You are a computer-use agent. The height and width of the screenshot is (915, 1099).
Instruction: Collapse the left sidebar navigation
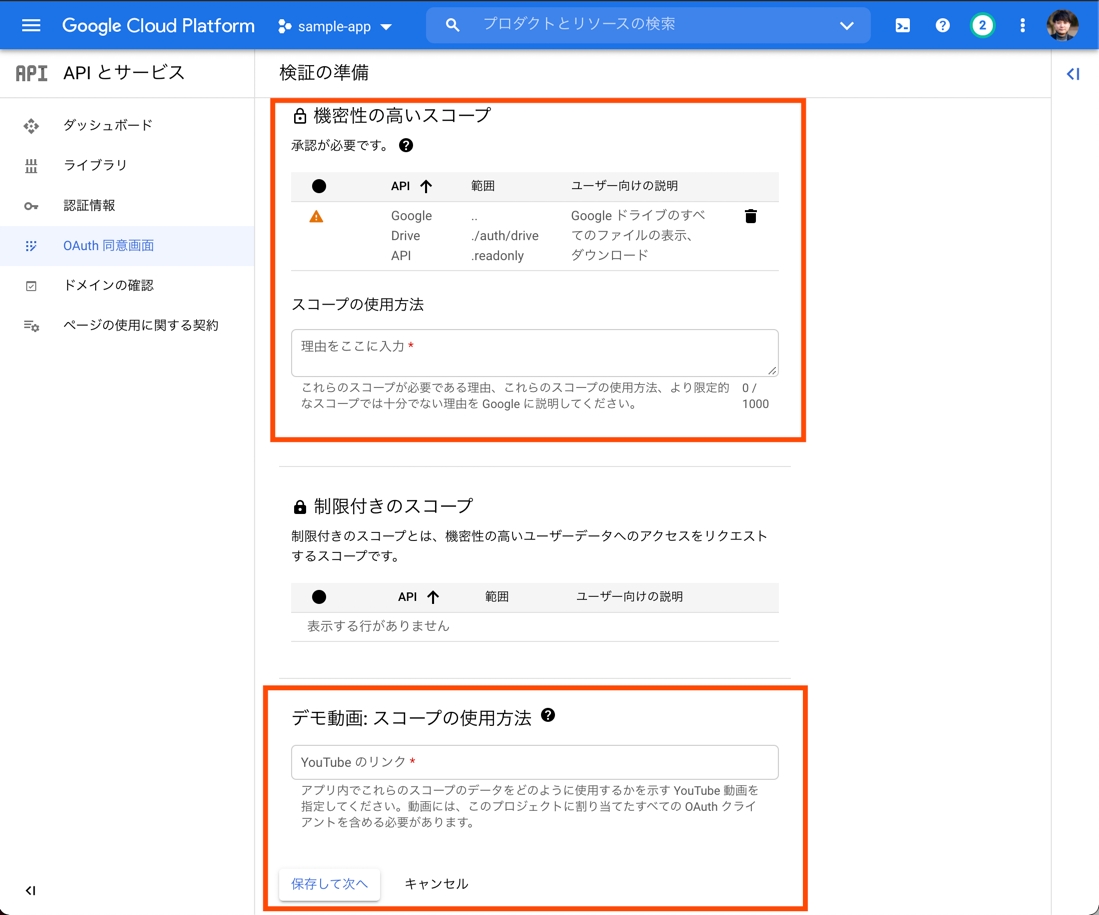pyautogui.click(x=30, y=890)
